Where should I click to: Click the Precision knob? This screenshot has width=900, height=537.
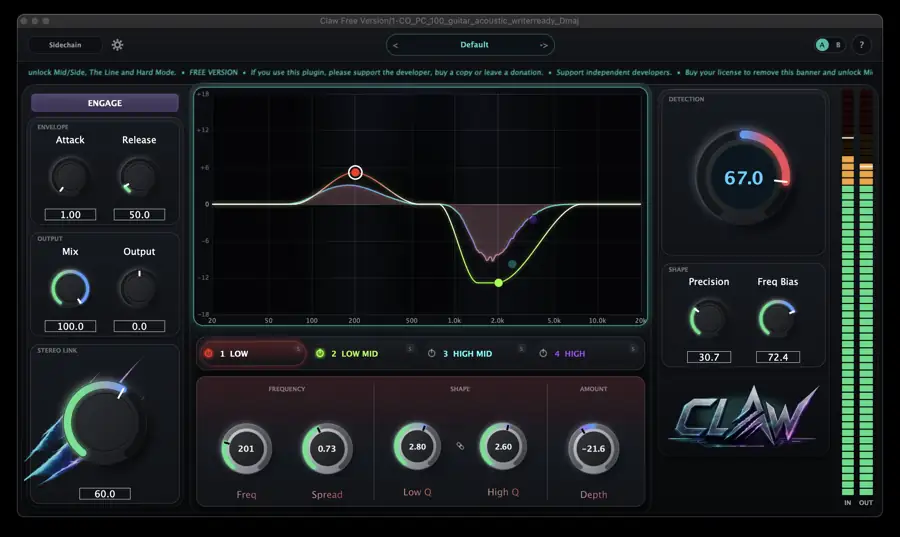click(x=708, y=318)
